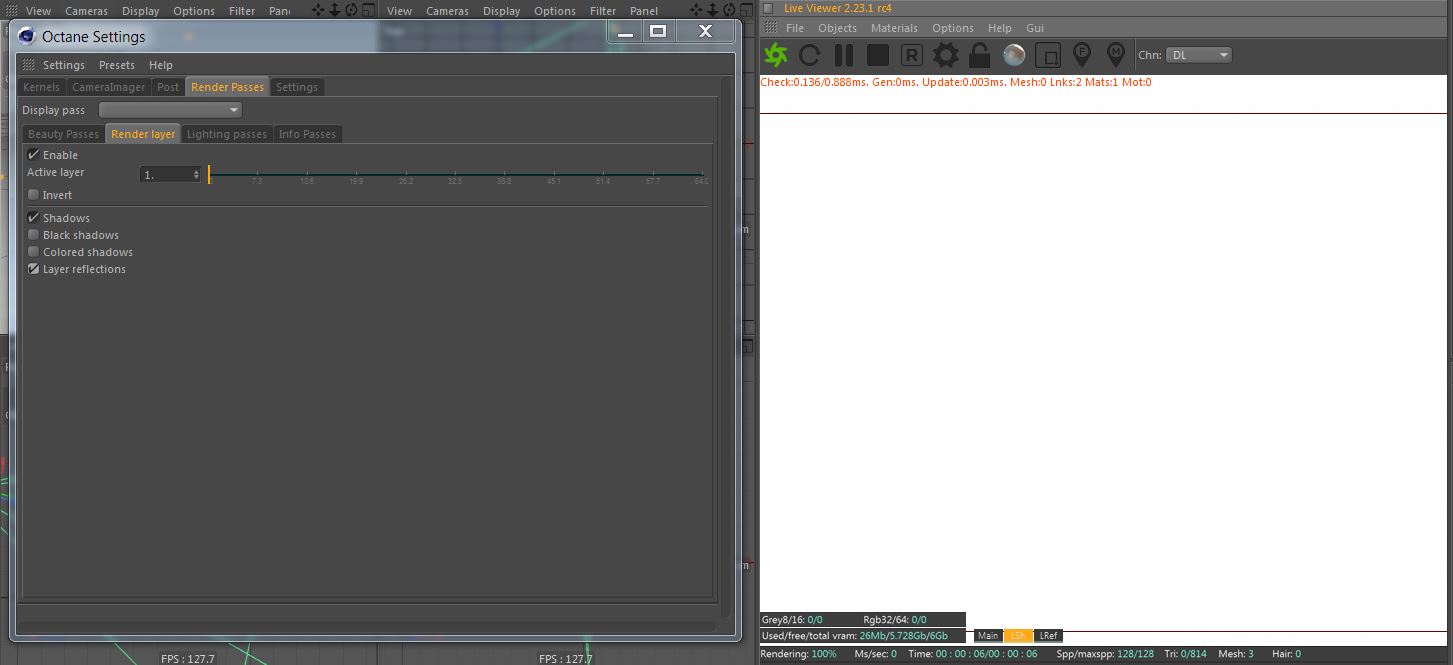The width and height of the screenshot is (1453, 665).
Task: Pause the Live Viewer render
Action: 844,55
